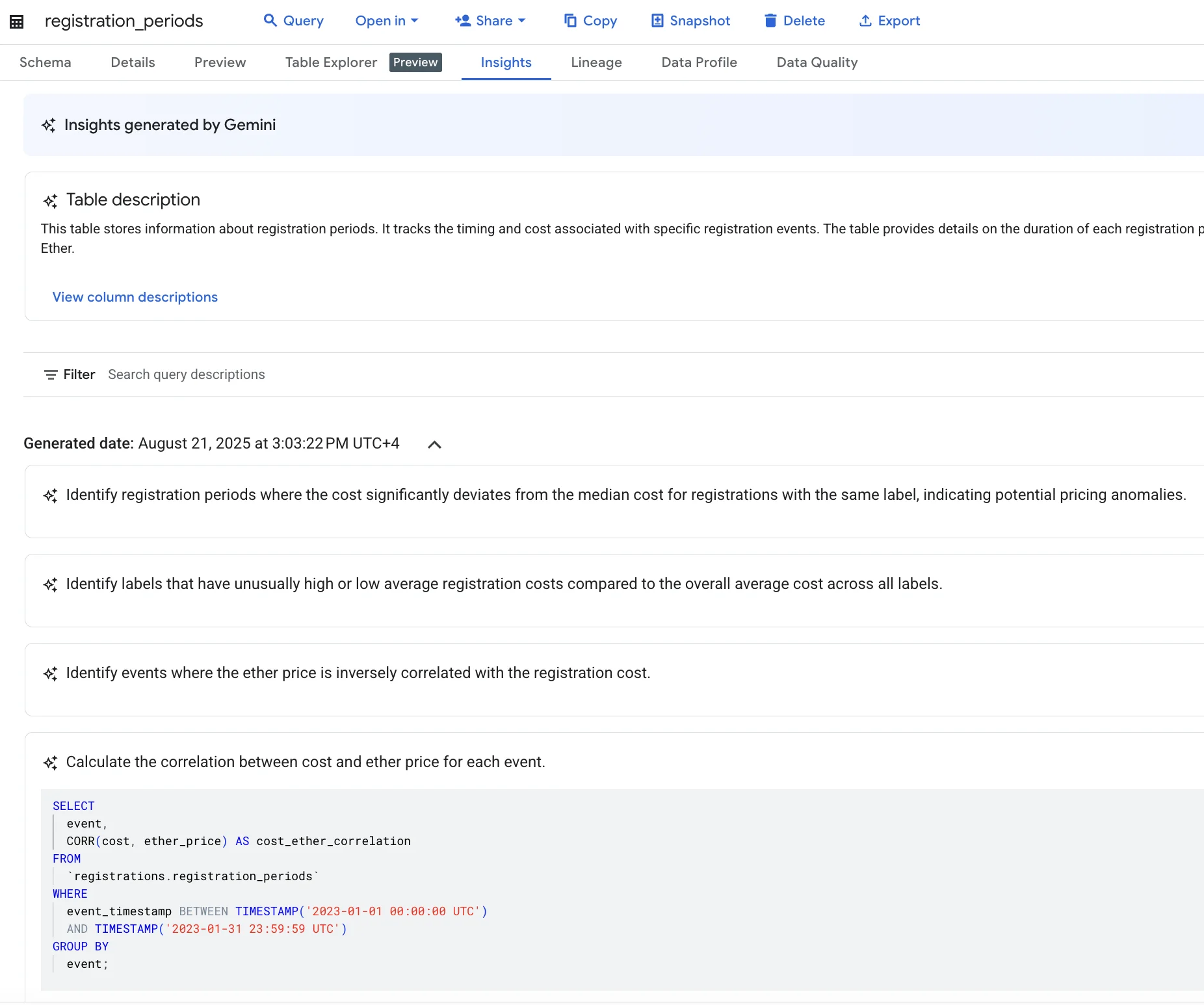Click the table grid icon beside registration_periods

pyautogui.click(x=17, y=20)
